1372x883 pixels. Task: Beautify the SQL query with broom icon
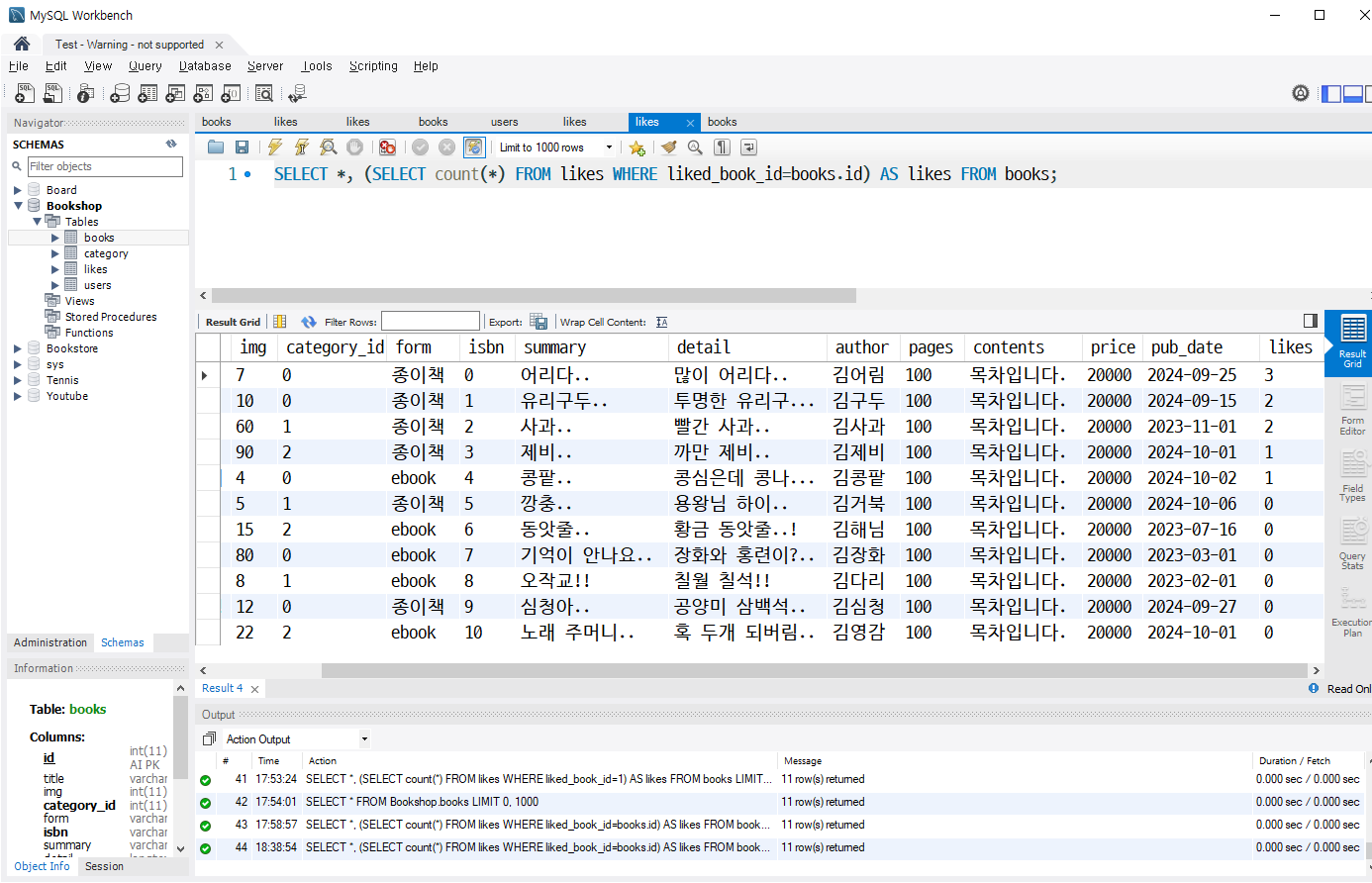[669, 147]
